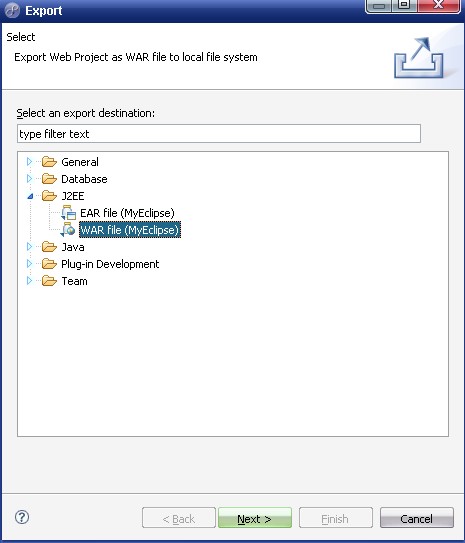Screen dimensions: 465x543
Task: Click the Plug-in Development folder icon
Action: pyautogui.click(x=49, y=264)
